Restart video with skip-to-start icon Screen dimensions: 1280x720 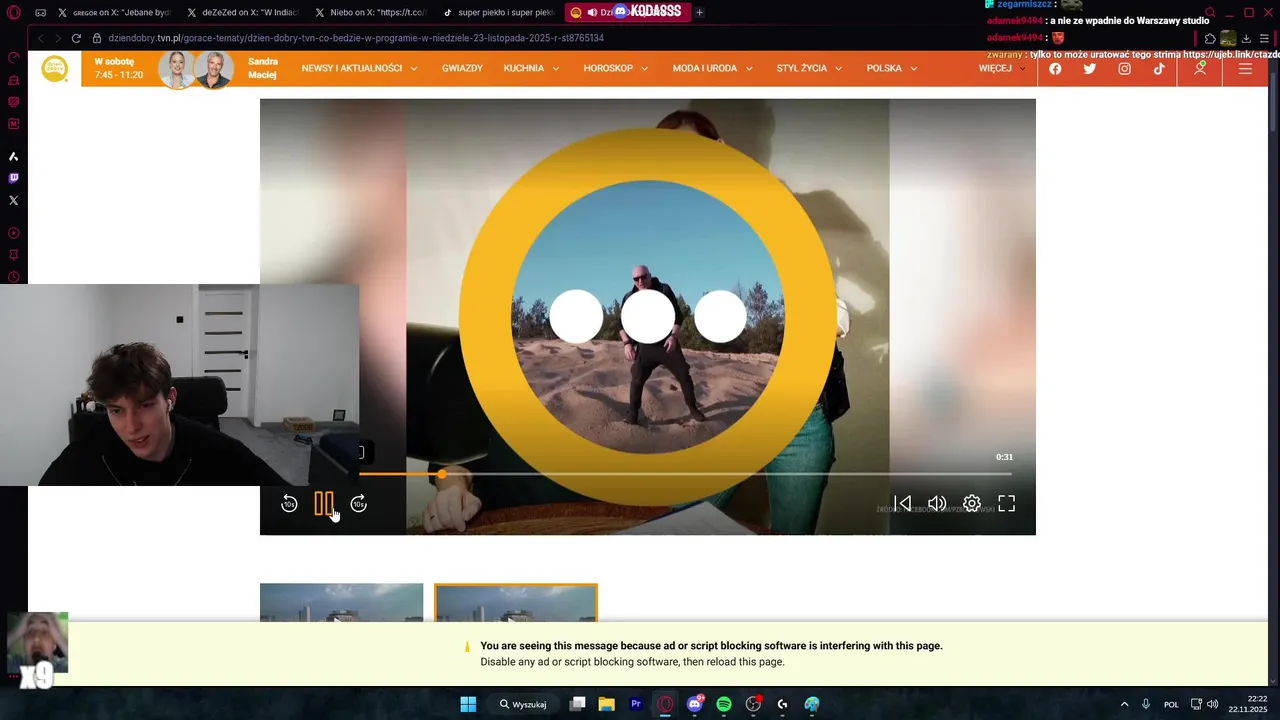[x=902, y=504]
